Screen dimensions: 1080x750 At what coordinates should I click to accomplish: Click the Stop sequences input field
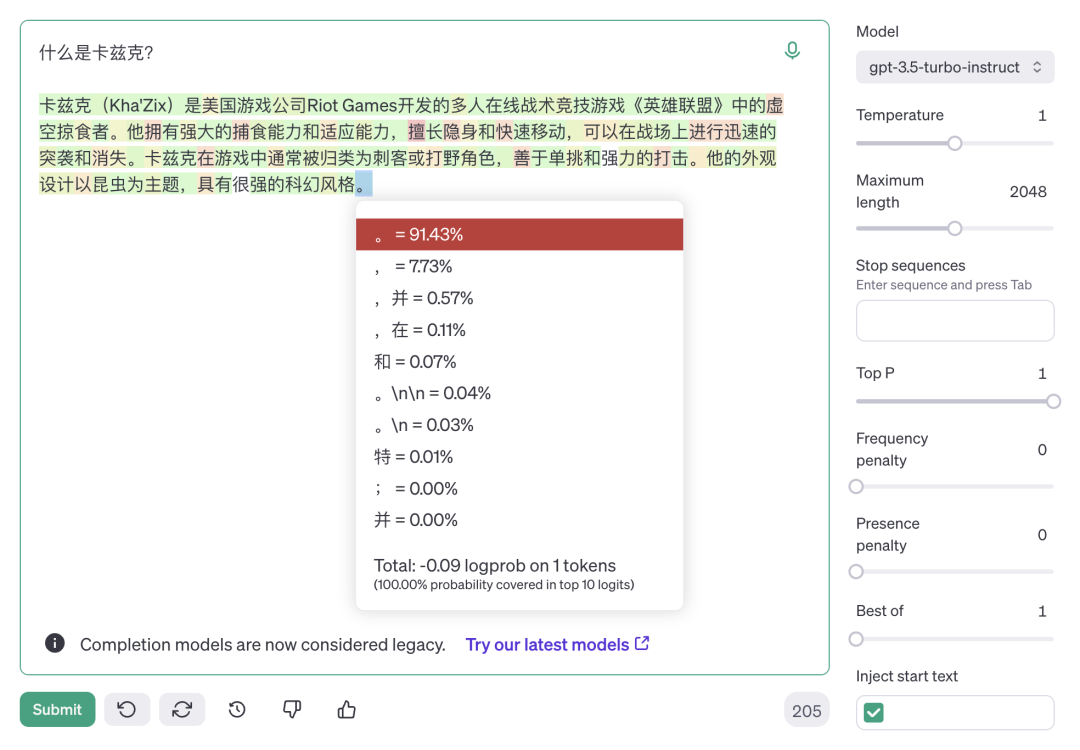click(955, 320)
